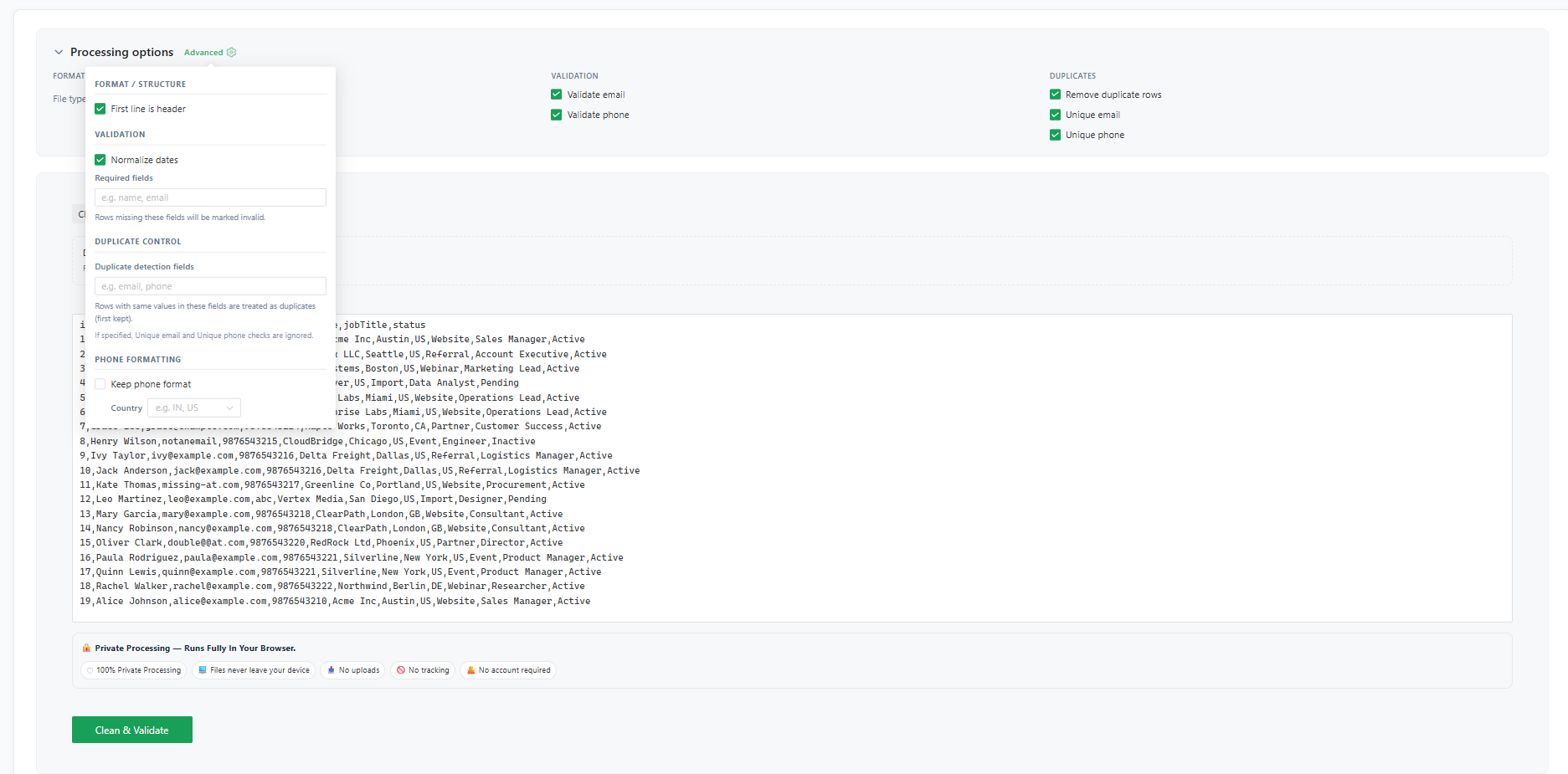Open the Country dropdown
This screenshot has height=774, width=1568.
pos(193,408)
